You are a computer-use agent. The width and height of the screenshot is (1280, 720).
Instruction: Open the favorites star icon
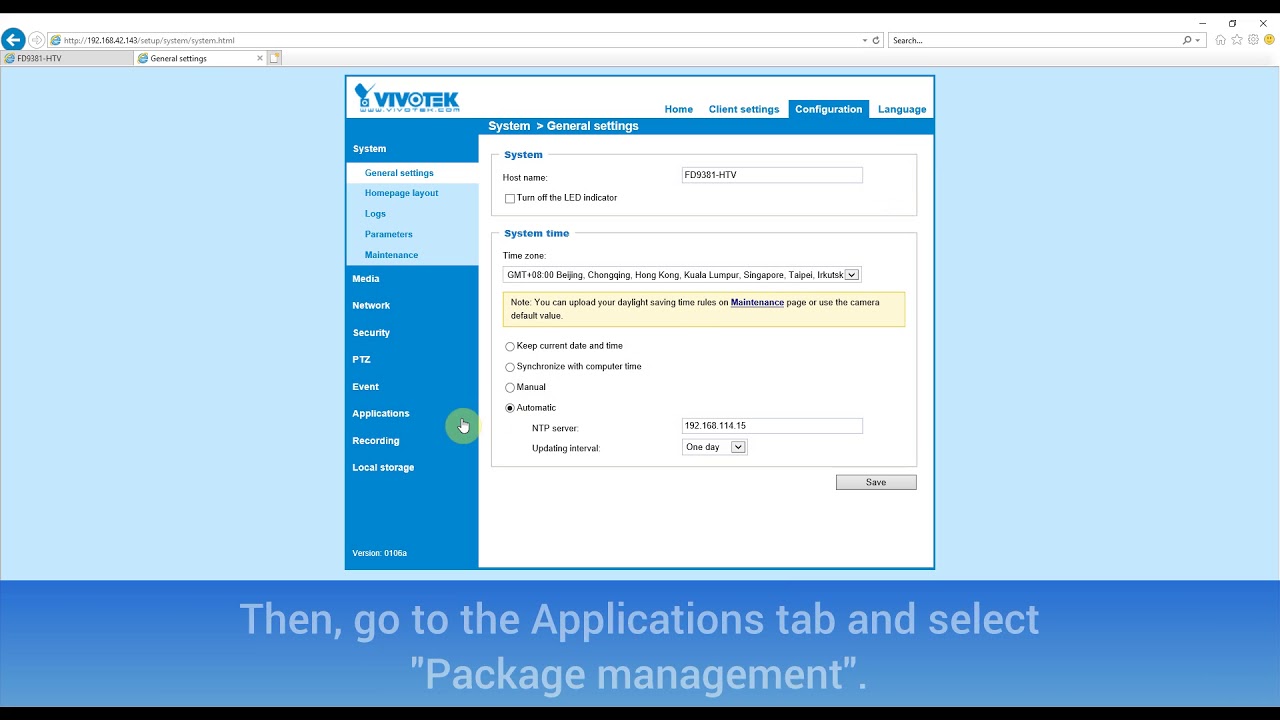(1237, 40)
